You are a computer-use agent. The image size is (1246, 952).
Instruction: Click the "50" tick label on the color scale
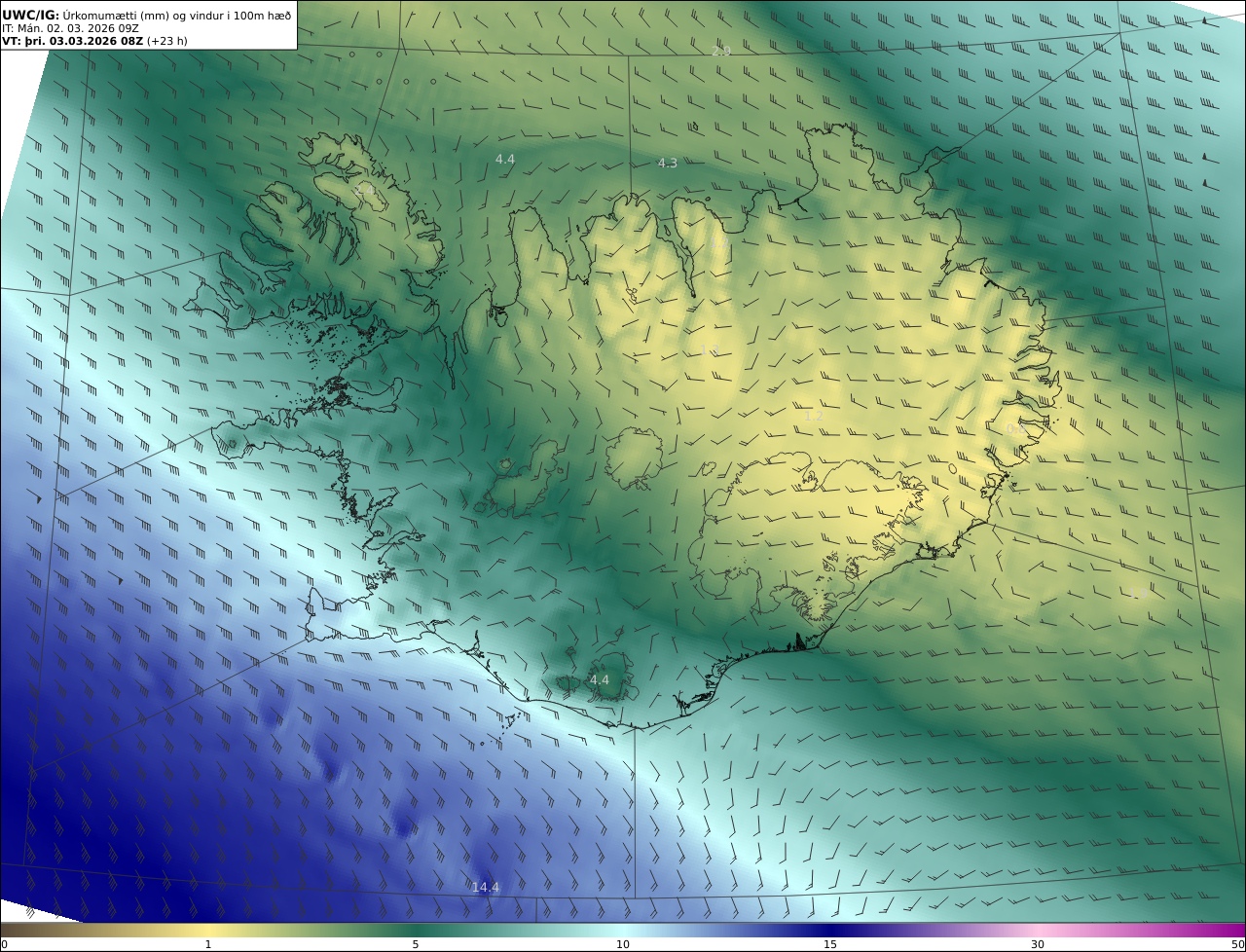coord(1237,944)
